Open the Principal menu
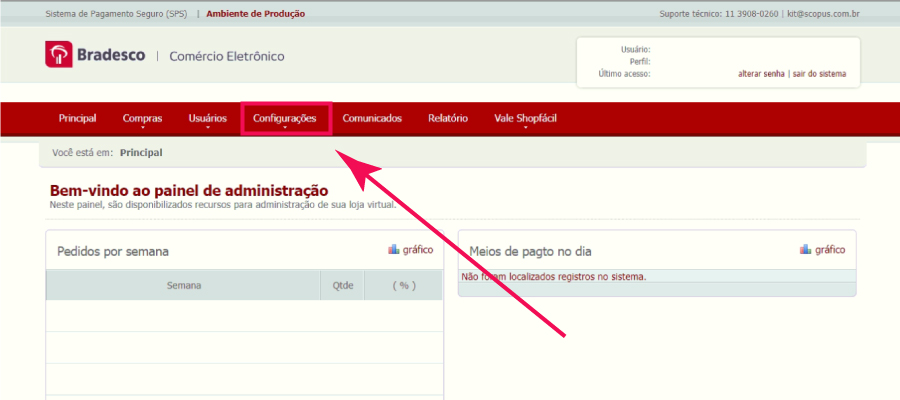The image size is (900, 400). [x=77, y=118]
